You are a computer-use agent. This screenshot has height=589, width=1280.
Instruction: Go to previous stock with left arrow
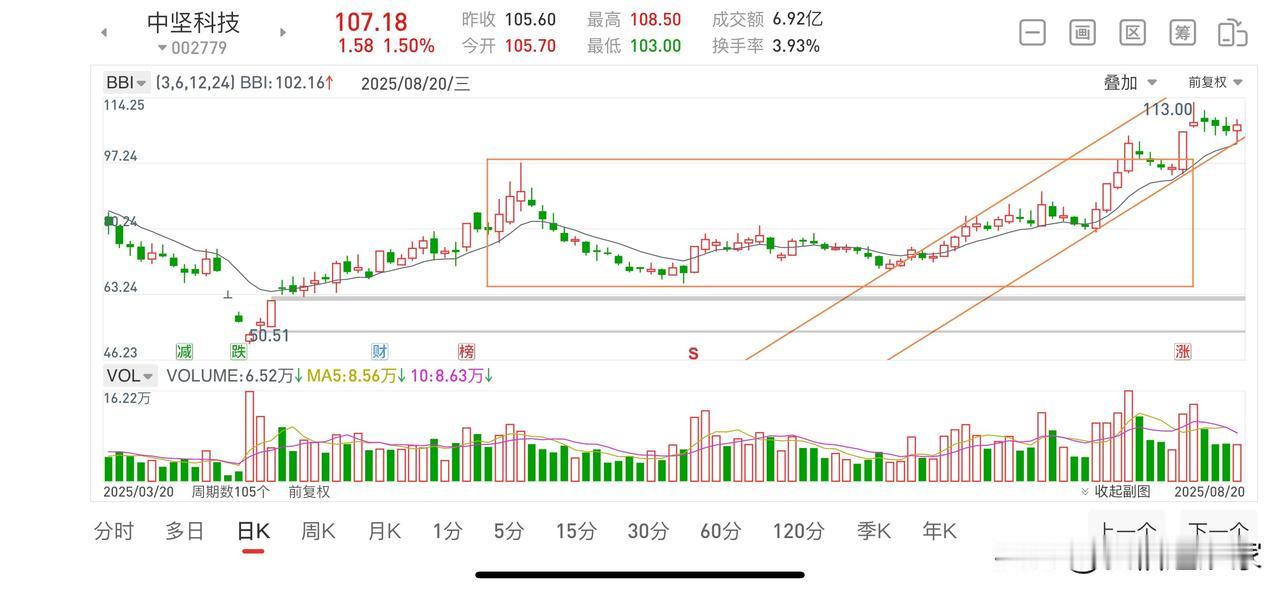click(104, 32)
